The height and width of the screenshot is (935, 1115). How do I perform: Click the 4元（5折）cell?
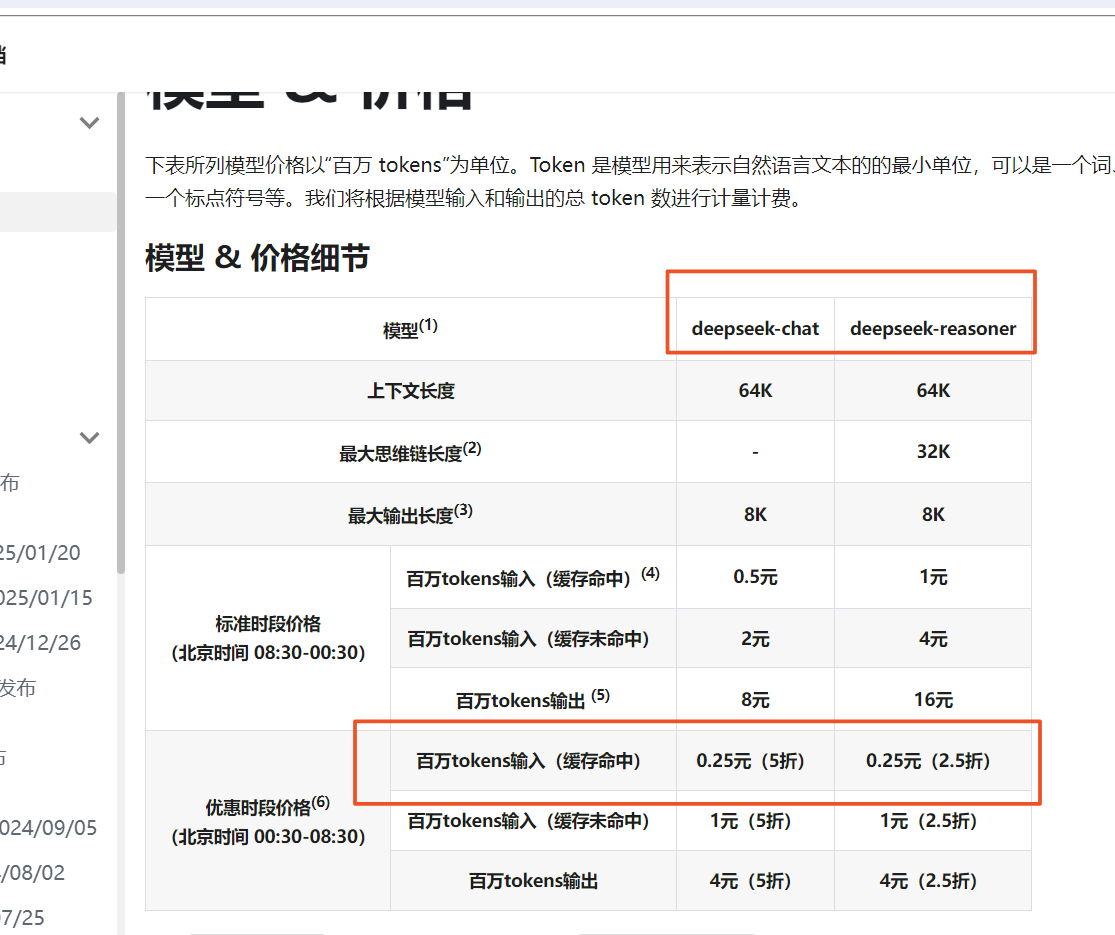pyautogui.click(x=755, y=881)
